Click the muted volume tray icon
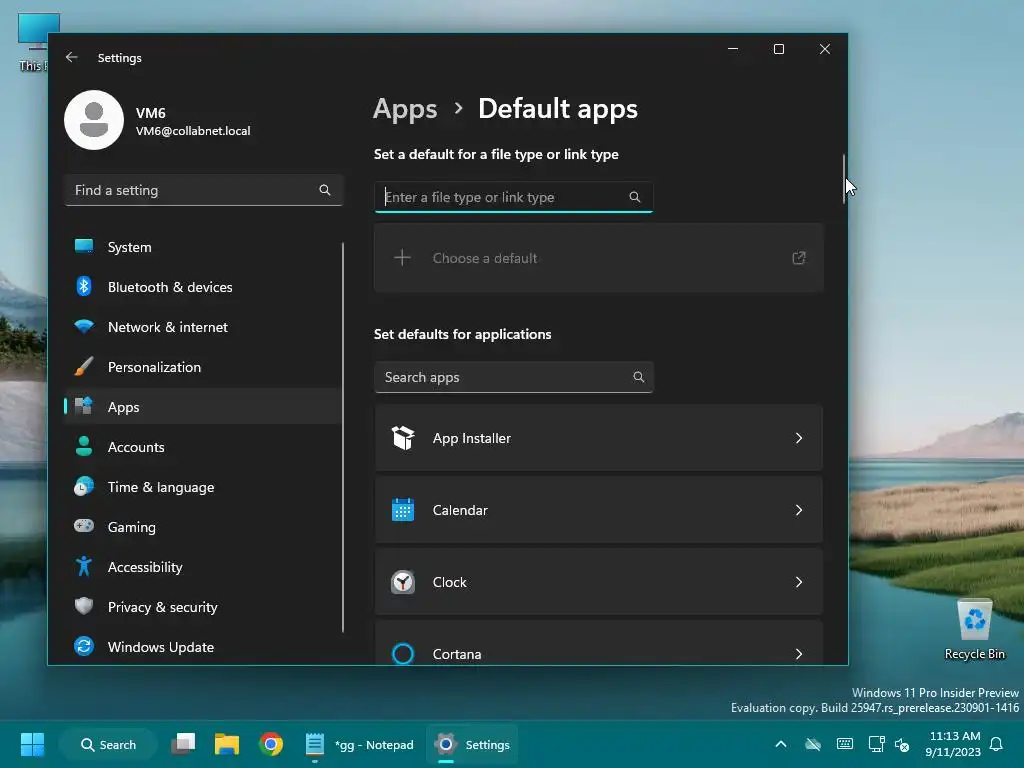 [x=902, y=744]
